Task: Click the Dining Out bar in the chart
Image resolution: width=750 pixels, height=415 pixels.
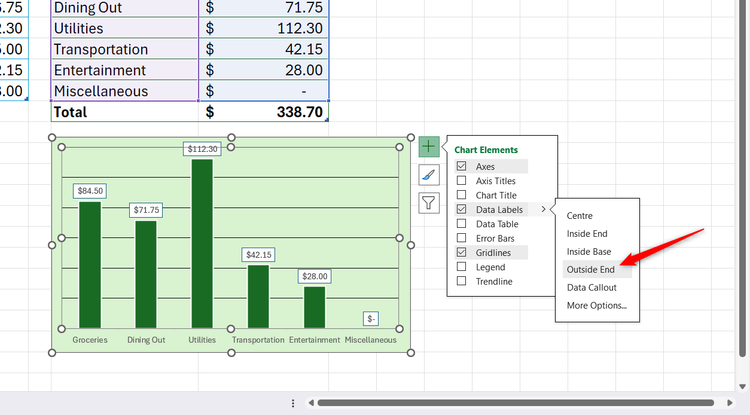Action: (146, 274)
